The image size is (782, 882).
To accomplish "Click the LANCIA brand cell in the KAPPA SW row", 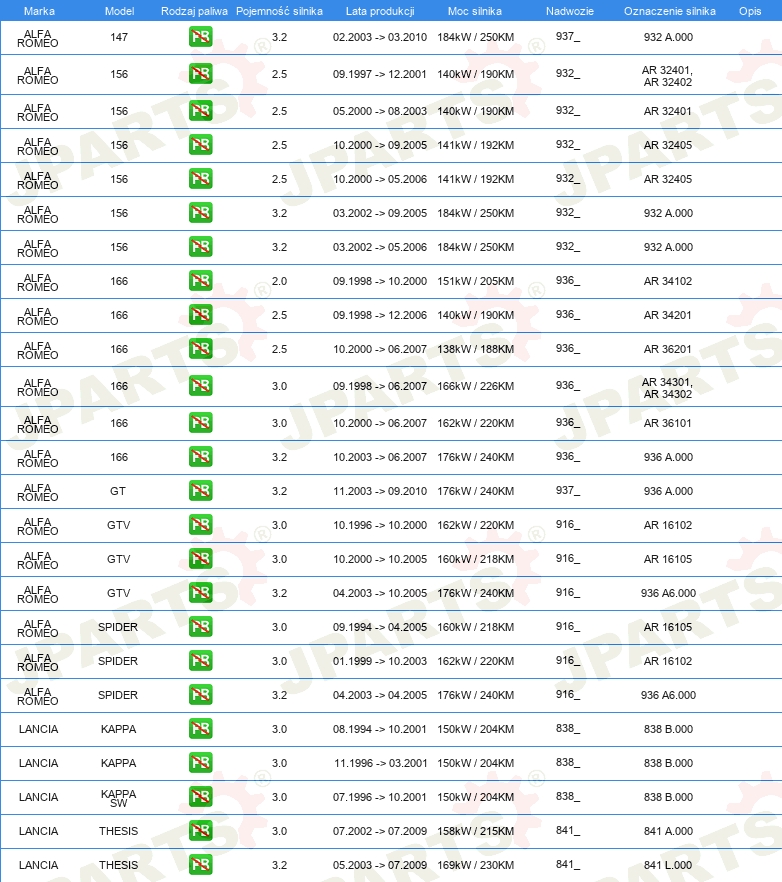I will [38, 797].
